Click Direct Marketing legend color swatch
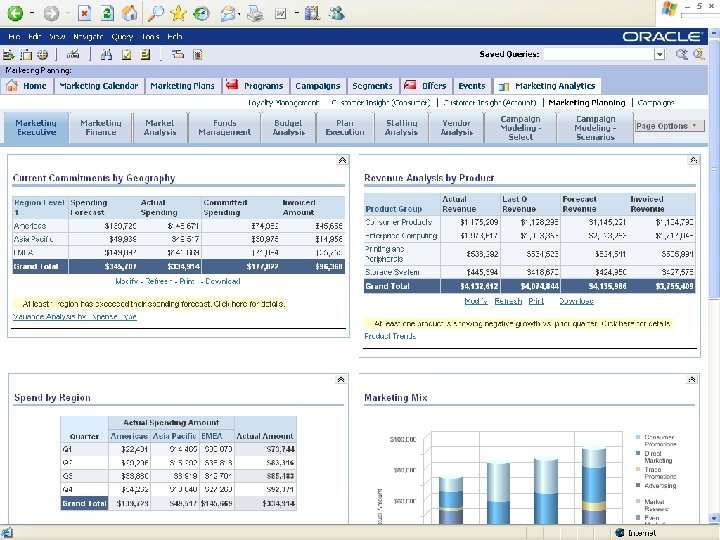 tap(639, 454)
